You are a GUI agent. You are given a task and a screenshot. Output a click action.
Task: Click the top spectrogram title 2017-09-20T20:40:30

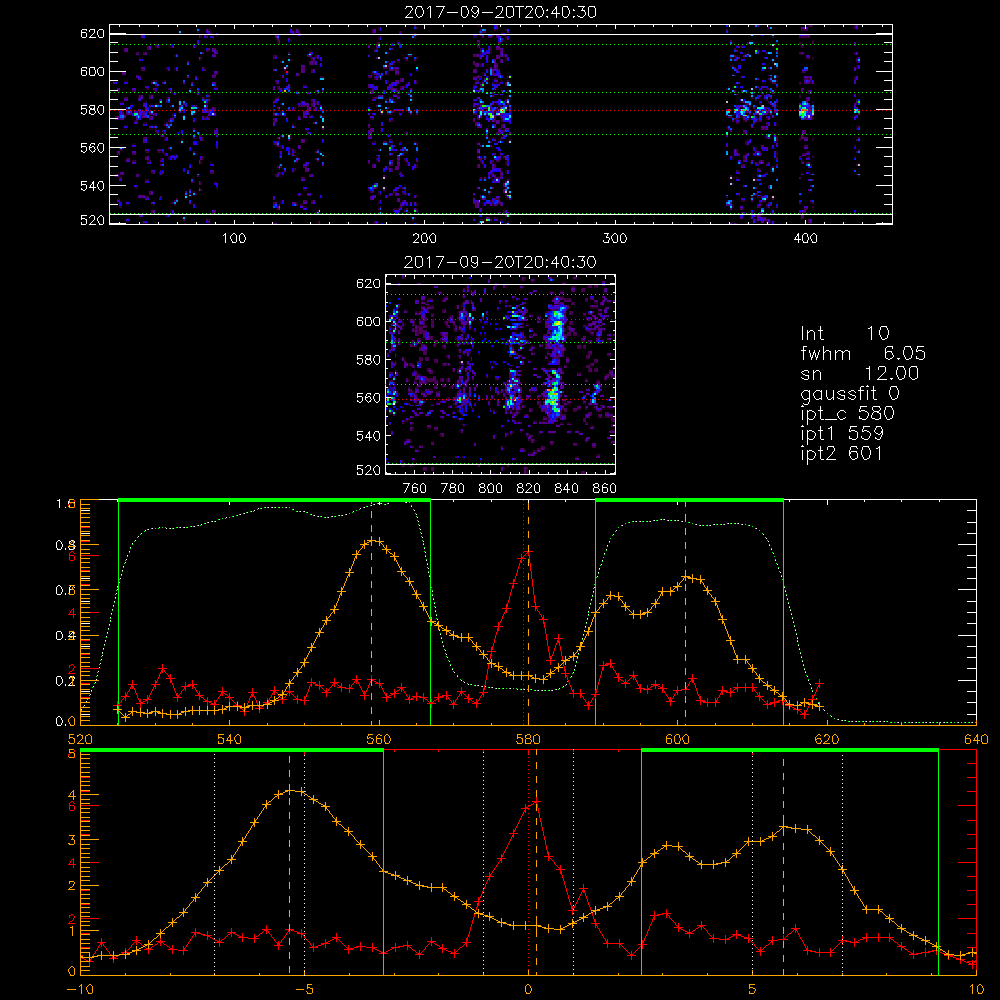(500, 12)
